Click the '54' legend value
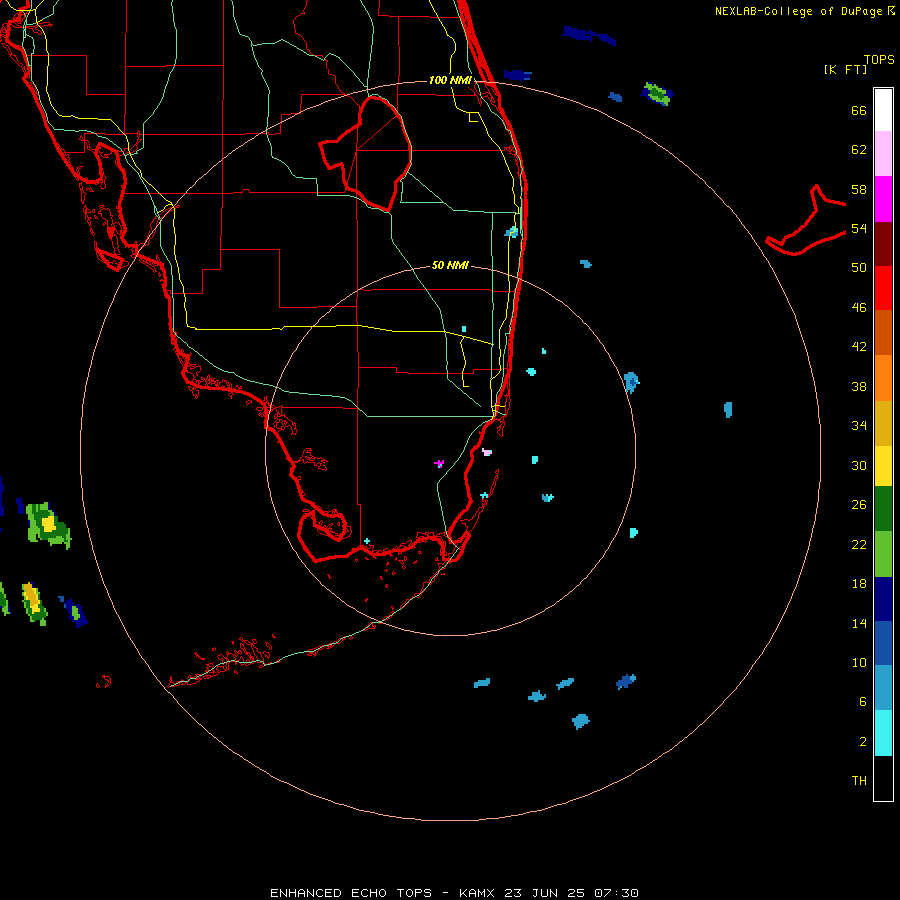The width and height of the screenshot is (900, 900). (859, 228)
